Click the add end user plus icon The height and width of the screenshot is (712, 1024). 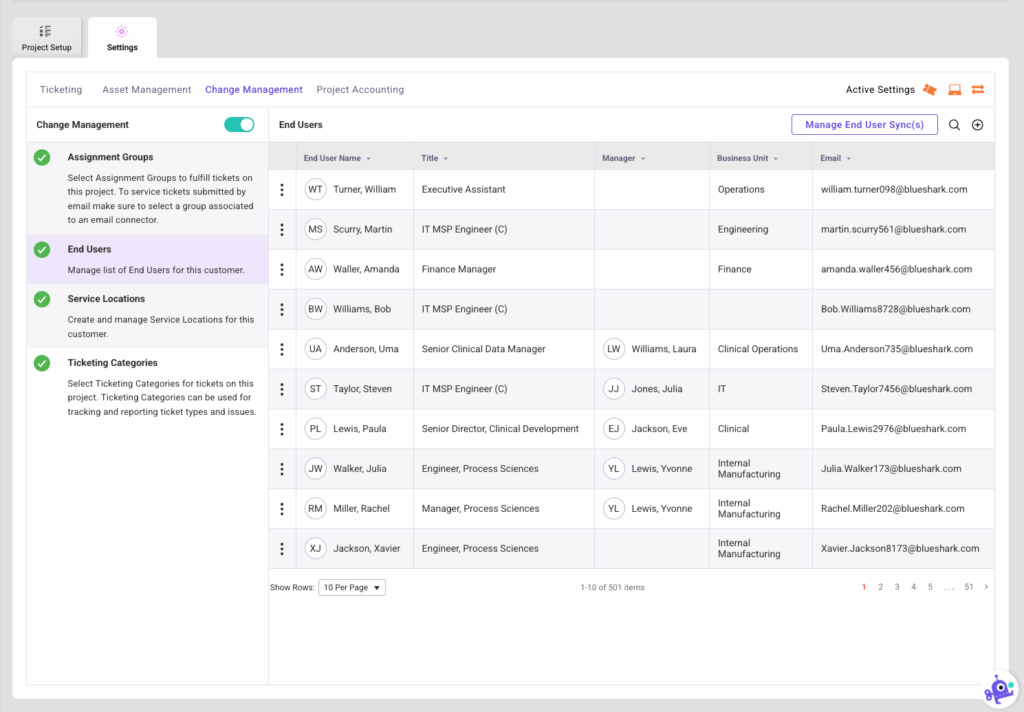978,125
